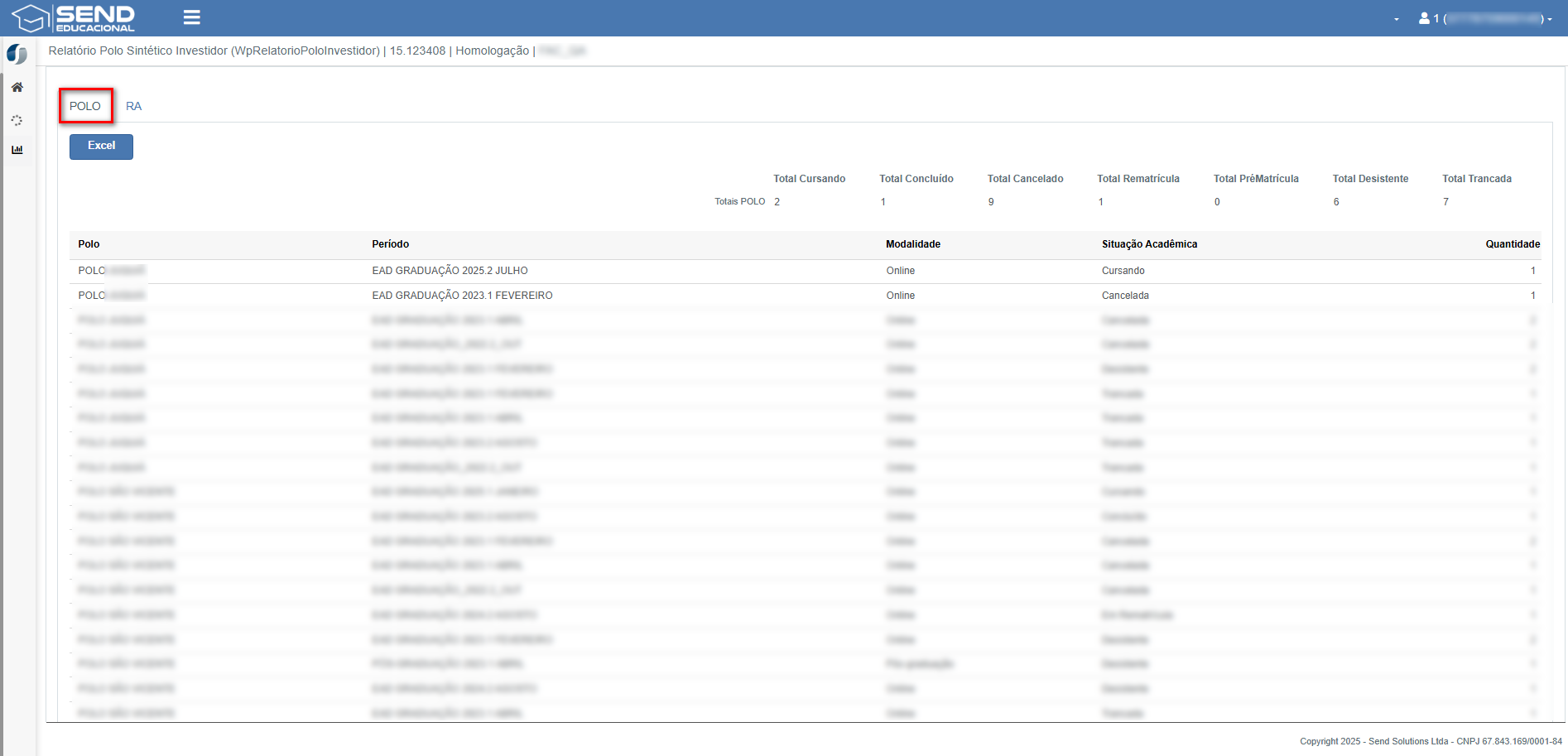The height and width of the screenshot is (756, 1568).
Task: Select the POLO tab
Action: [x=85, y=106]
